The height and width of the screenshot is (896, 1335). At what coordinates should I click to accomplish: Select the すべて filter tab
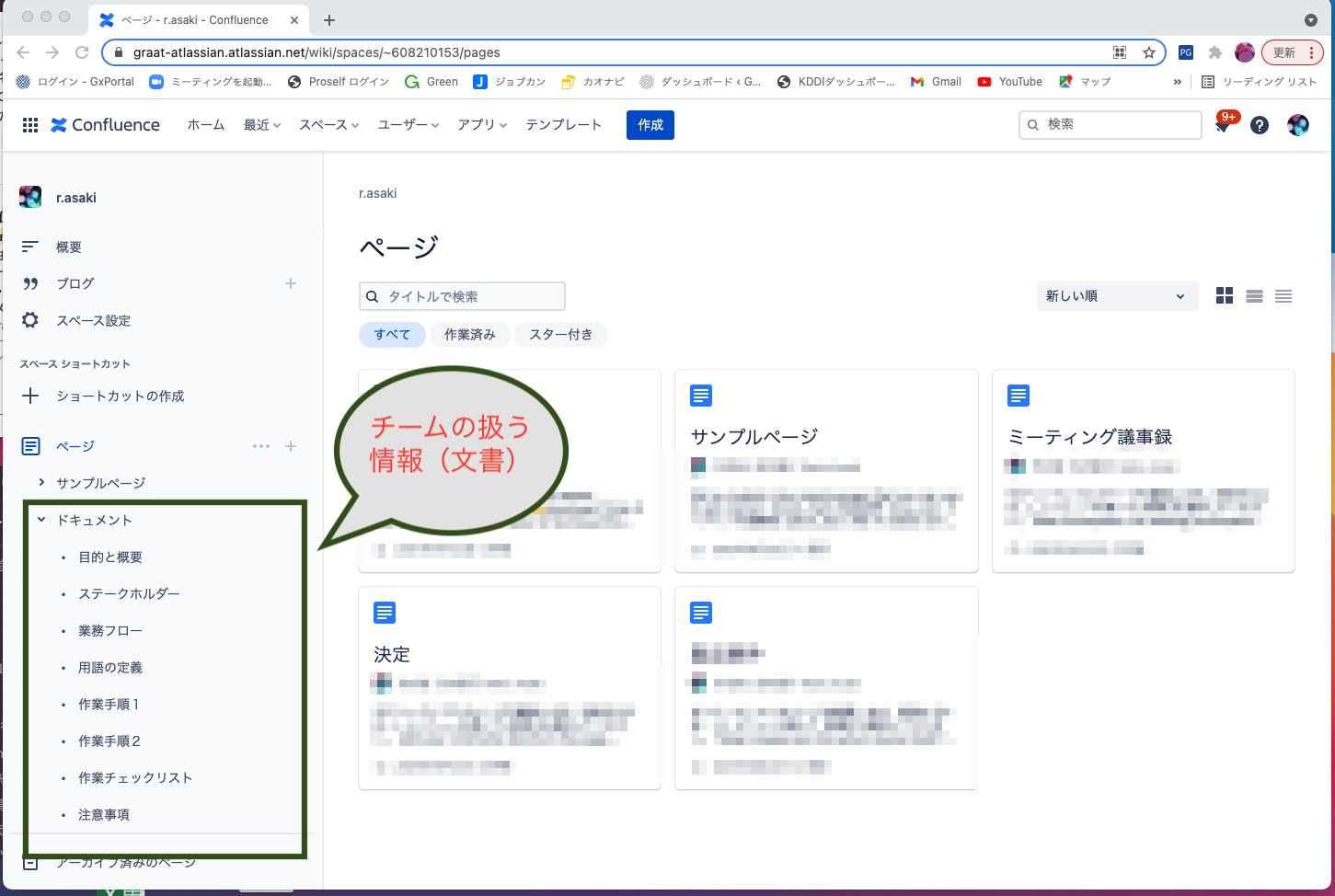click(x=392, y=335)
